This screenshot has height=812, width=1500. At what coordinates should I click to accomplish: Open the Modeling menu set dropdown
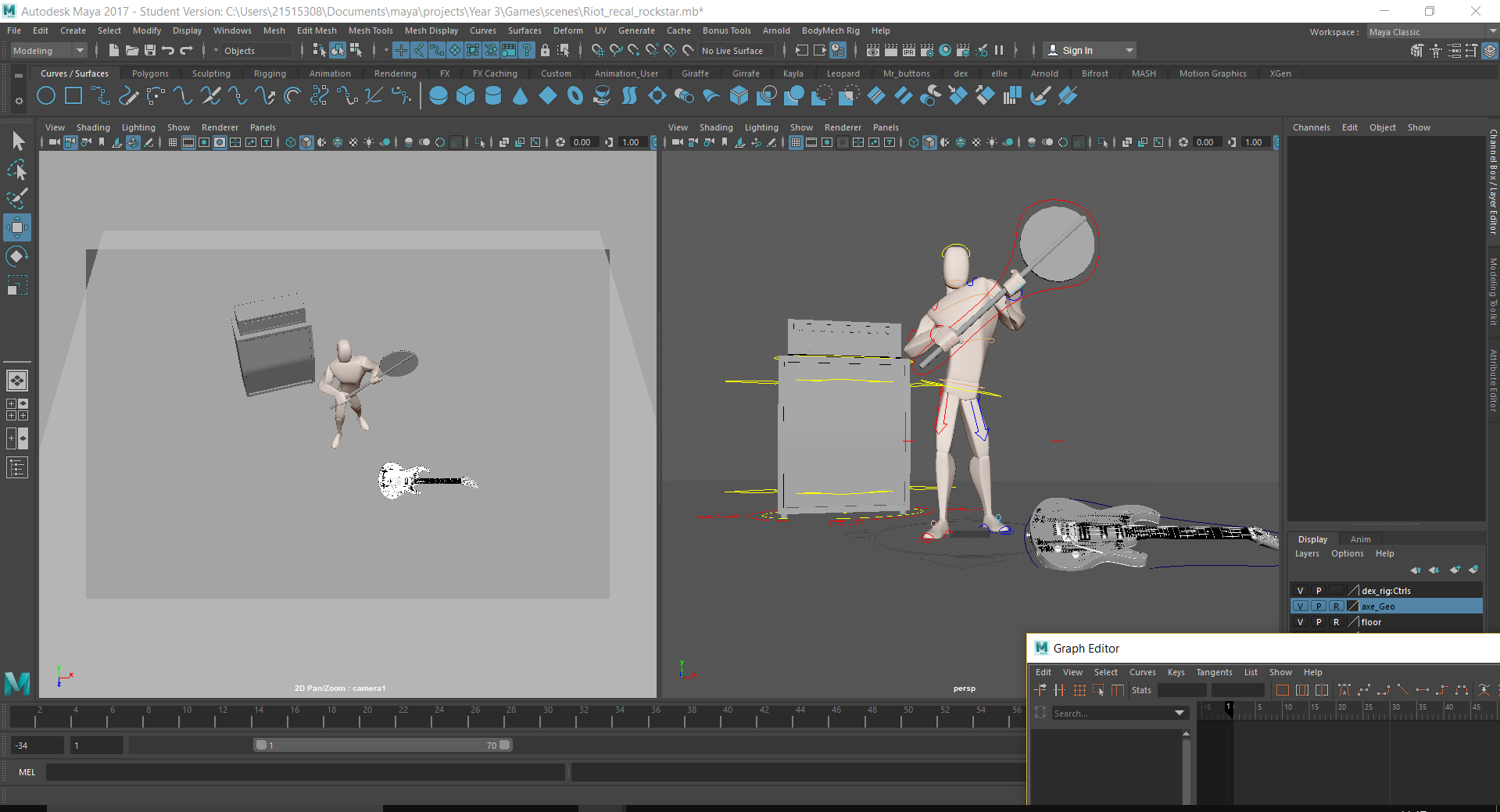pos(48,51)
